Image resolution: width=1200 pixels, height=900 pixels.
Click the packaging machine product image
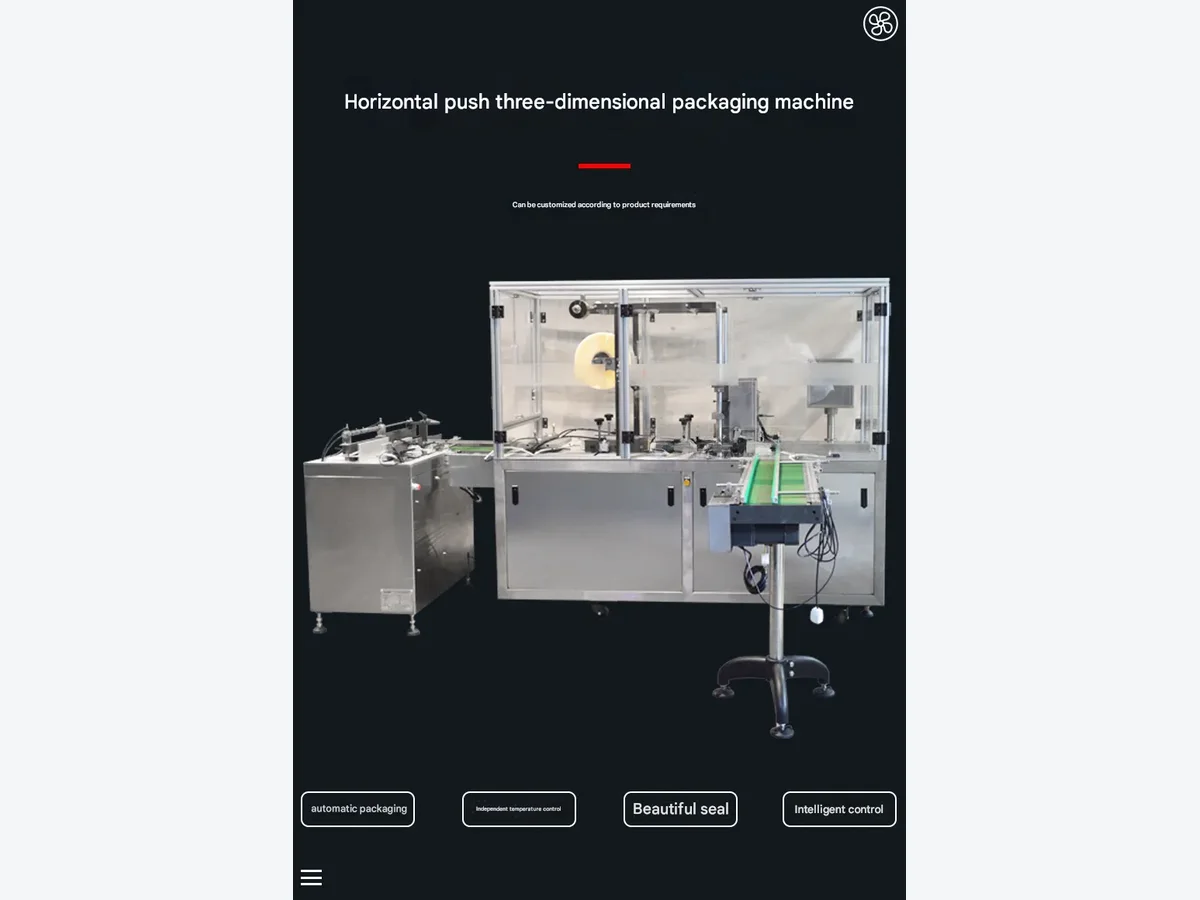click(x=598, y=507)
